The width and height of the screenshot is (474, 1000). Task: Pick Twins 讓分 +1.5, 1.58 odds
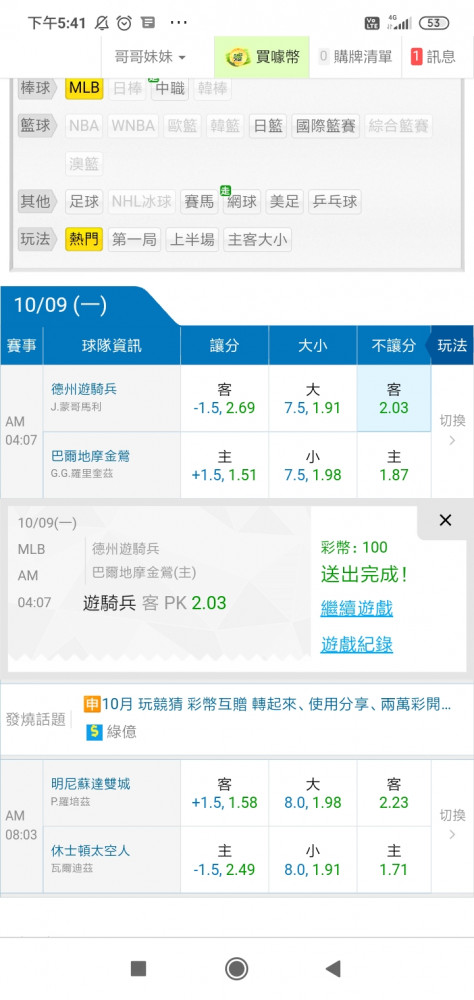[225, 793]
